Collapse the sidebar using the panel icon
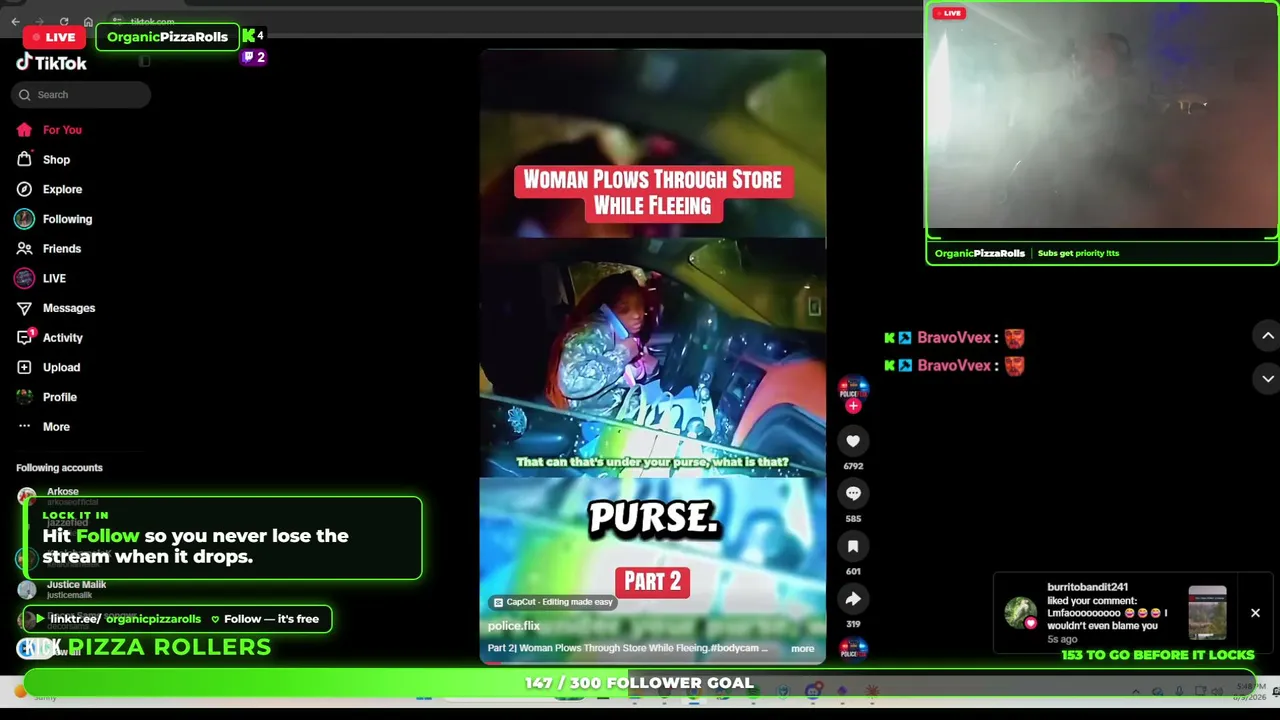 click(x=145, y=62)
